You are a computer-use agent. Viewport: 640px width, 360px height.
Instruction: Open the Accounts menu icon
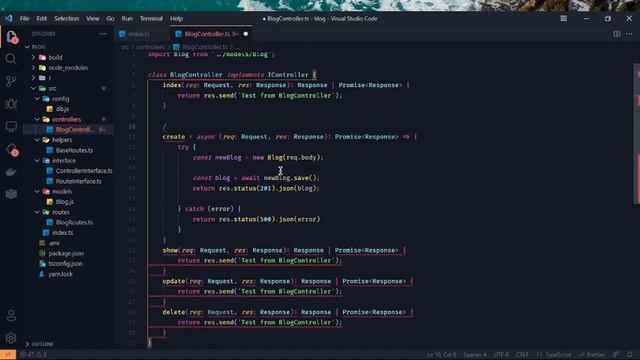point(11,316)
